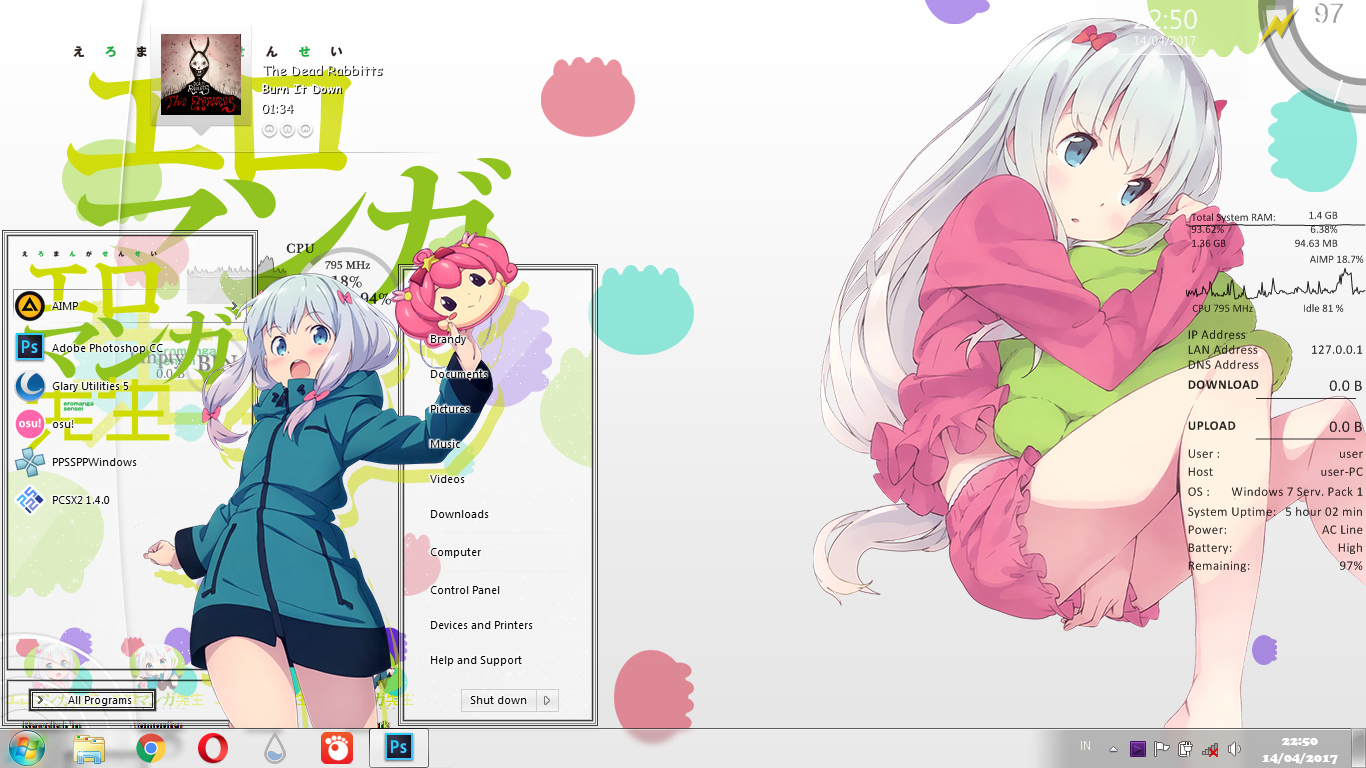The height and width of the screenshot is (768, 1366).
Task: Click the '127.0.0.1' LAN address value
Action: 1337,350
